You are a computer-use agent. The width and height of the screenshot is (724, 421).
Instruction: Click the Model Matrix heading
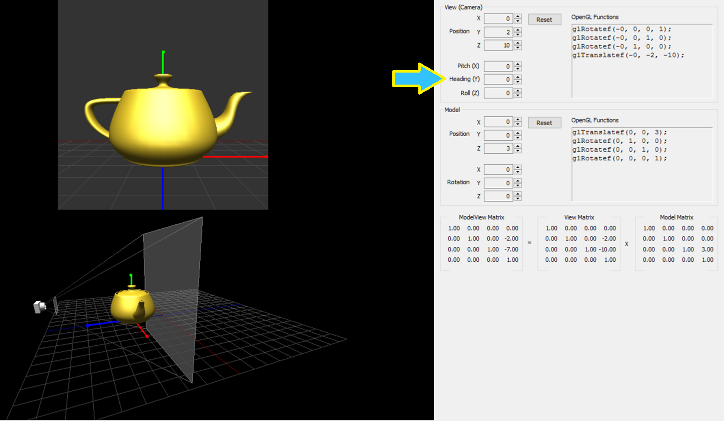click(x=676, y=217)
